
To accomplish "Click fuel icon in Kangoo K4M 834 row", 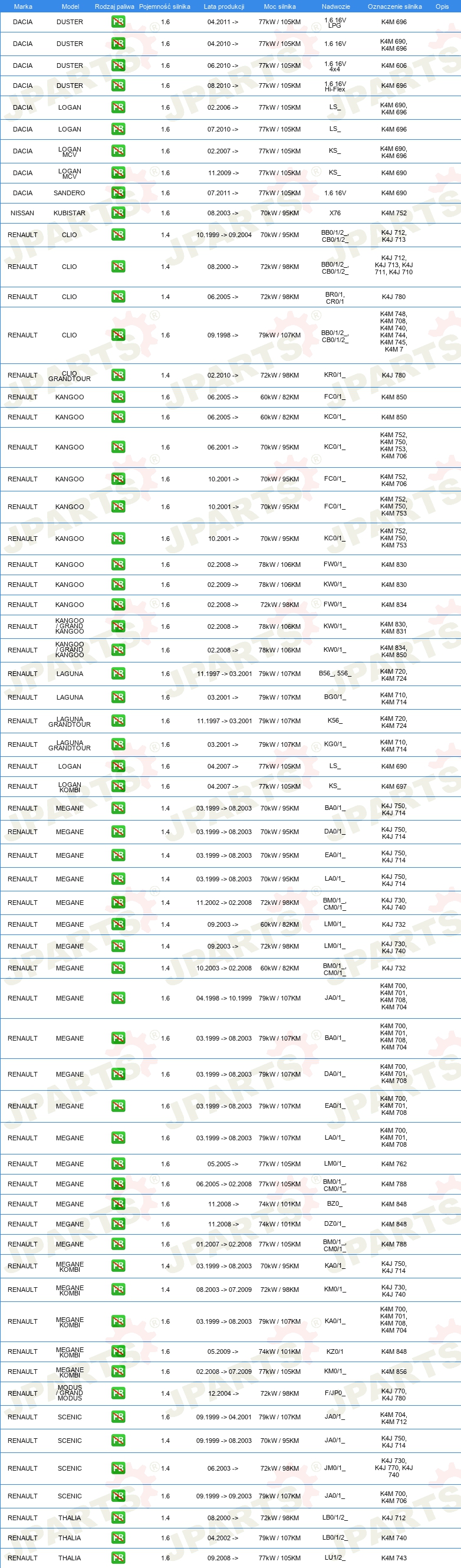I will click(118, 605).
